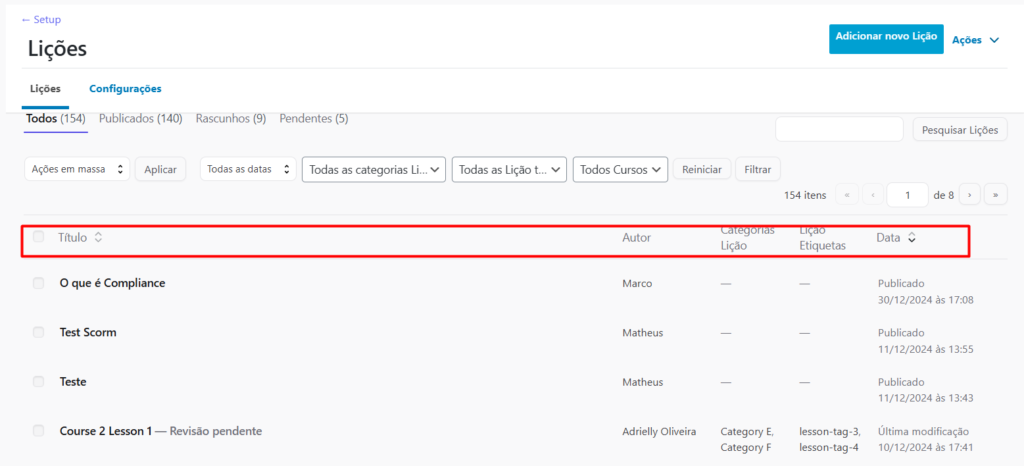
Task: Check the box for O que é Compliance
Action: point(39,283)
